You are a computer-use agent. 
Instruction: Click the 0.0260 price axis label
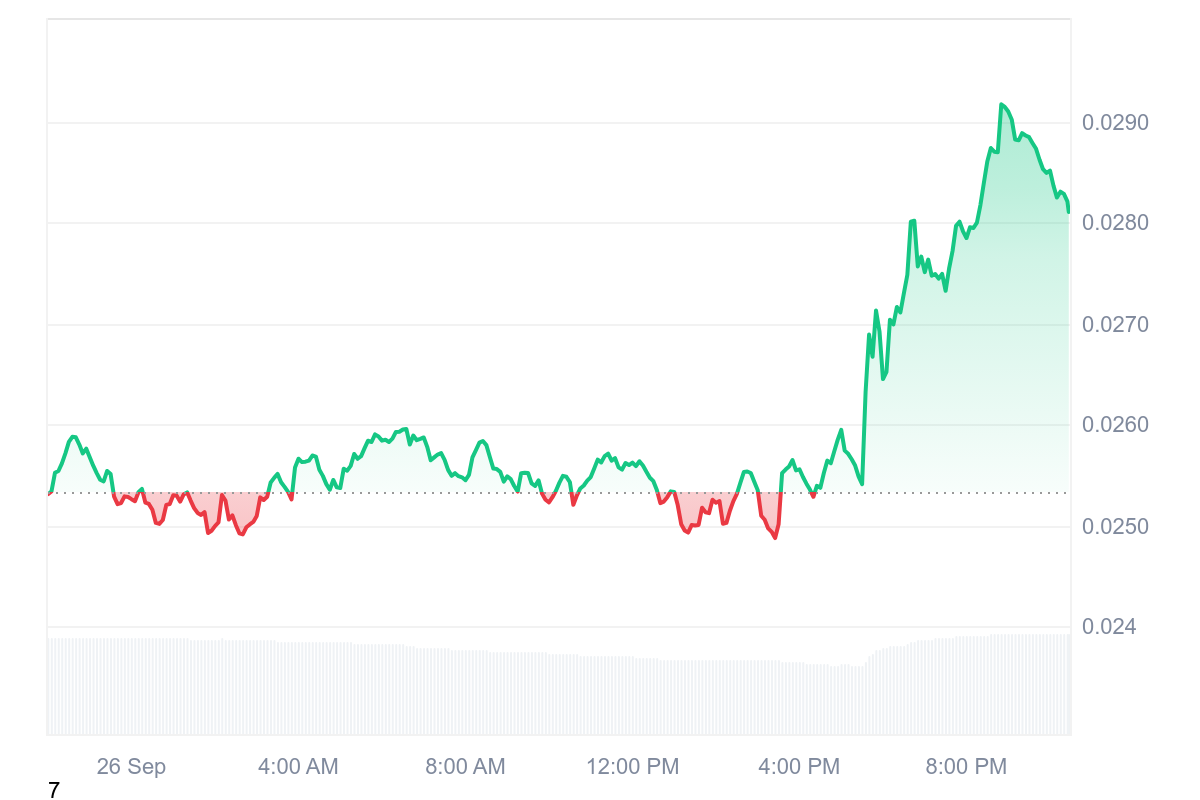point(1115,425)
